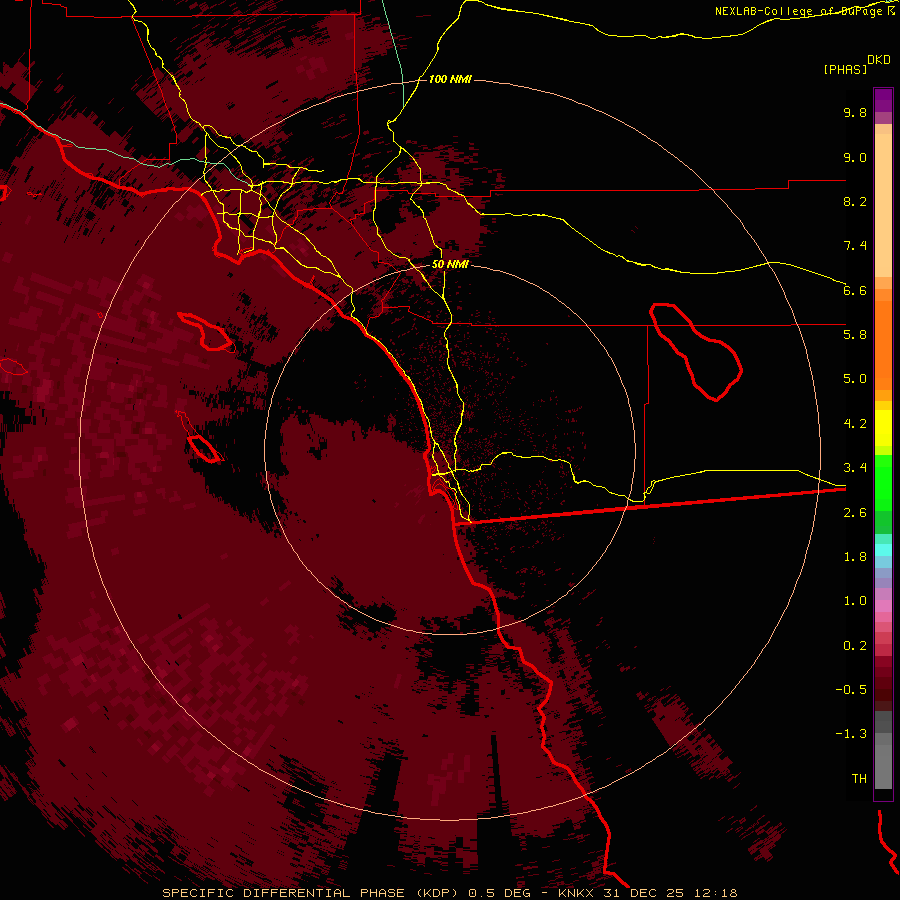Click the [PHAS] units label
Screen dimensions: 900x900
coord(845,70)
